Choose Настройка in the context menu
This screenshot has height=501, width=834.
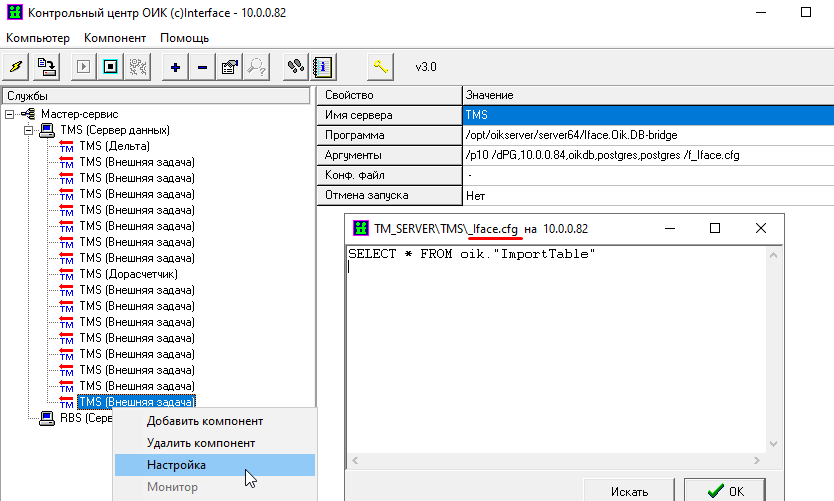click(177, 465)
